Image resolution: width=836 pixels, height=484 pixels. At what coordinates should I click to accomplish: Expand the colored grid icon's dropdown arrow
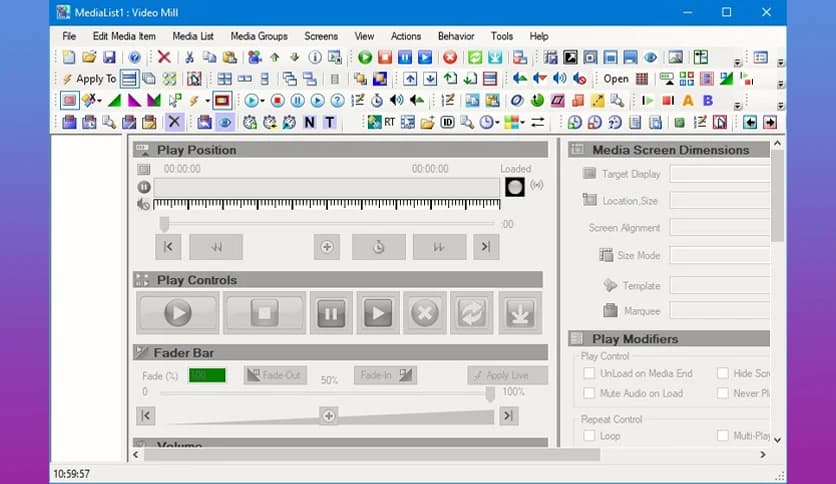click(x=522, y=123)
